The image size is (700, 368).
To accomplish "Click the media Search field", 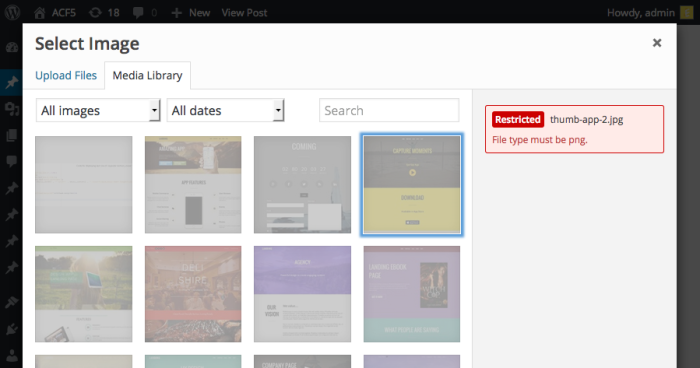I will tap(389, 110).
